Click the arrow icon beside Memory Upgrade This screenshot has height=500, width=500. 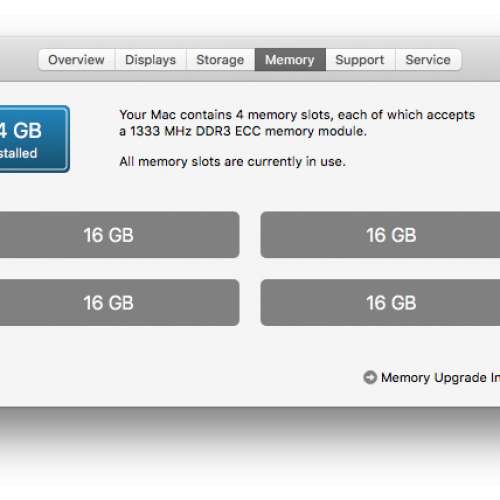tap(370, 377)
